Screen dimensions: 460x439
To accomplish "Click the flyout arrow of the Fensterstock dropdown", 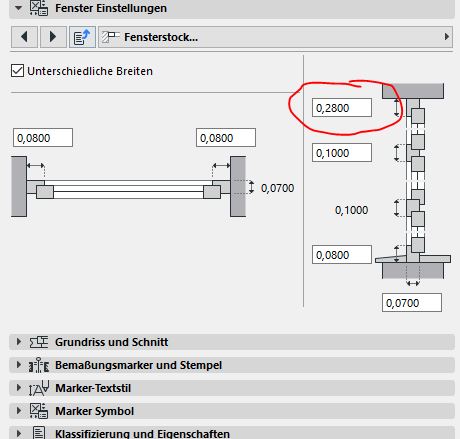I will coord(447,37).
